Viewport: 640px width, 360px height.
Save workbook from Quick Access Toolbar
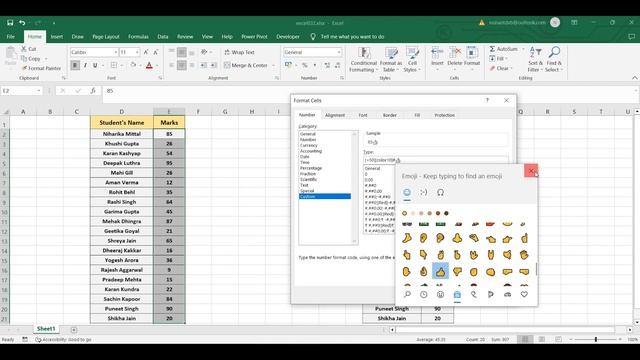(10, 23)
